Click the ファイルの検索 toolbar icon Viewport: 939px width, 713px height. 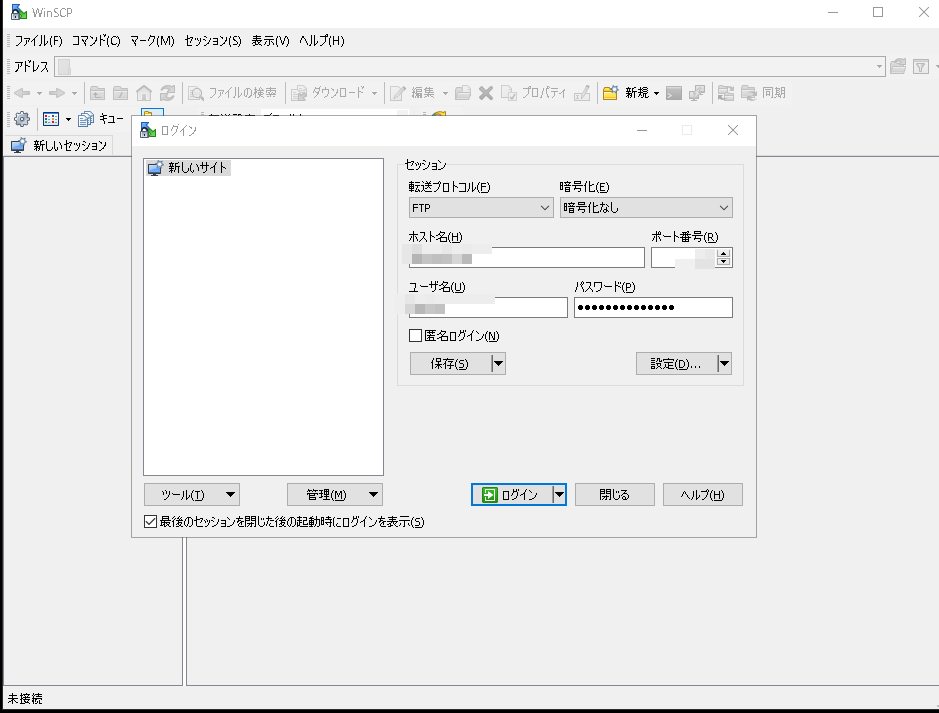coord(198,93)
